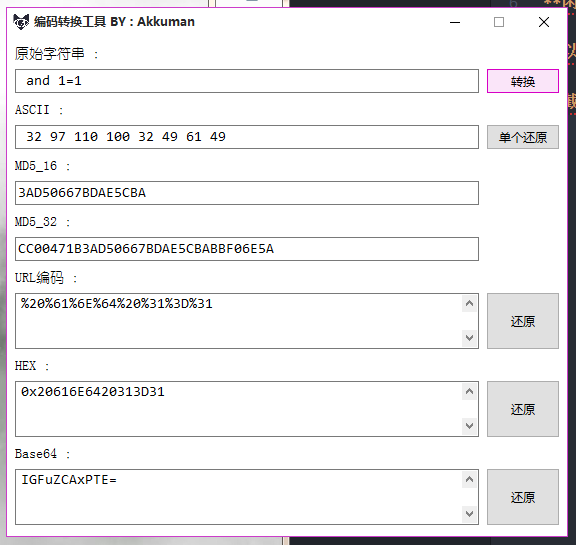
Task: Click down arrow of HEX scrollbar
Action: (469, 426)
